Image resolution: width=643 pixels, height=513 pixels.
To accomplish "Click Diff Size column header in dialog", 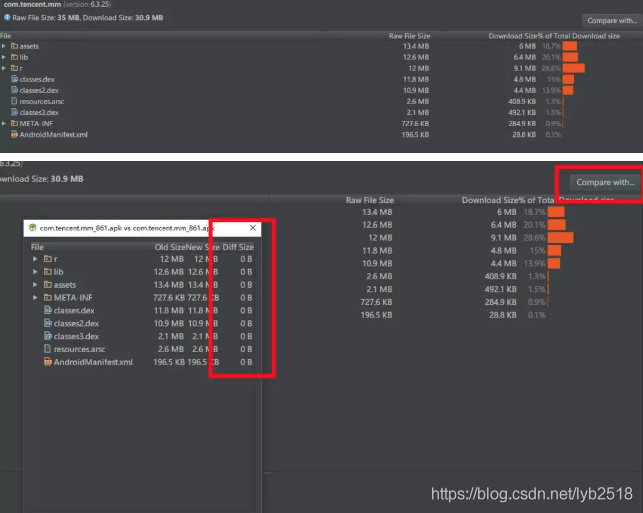I will (x=238, y=247).
